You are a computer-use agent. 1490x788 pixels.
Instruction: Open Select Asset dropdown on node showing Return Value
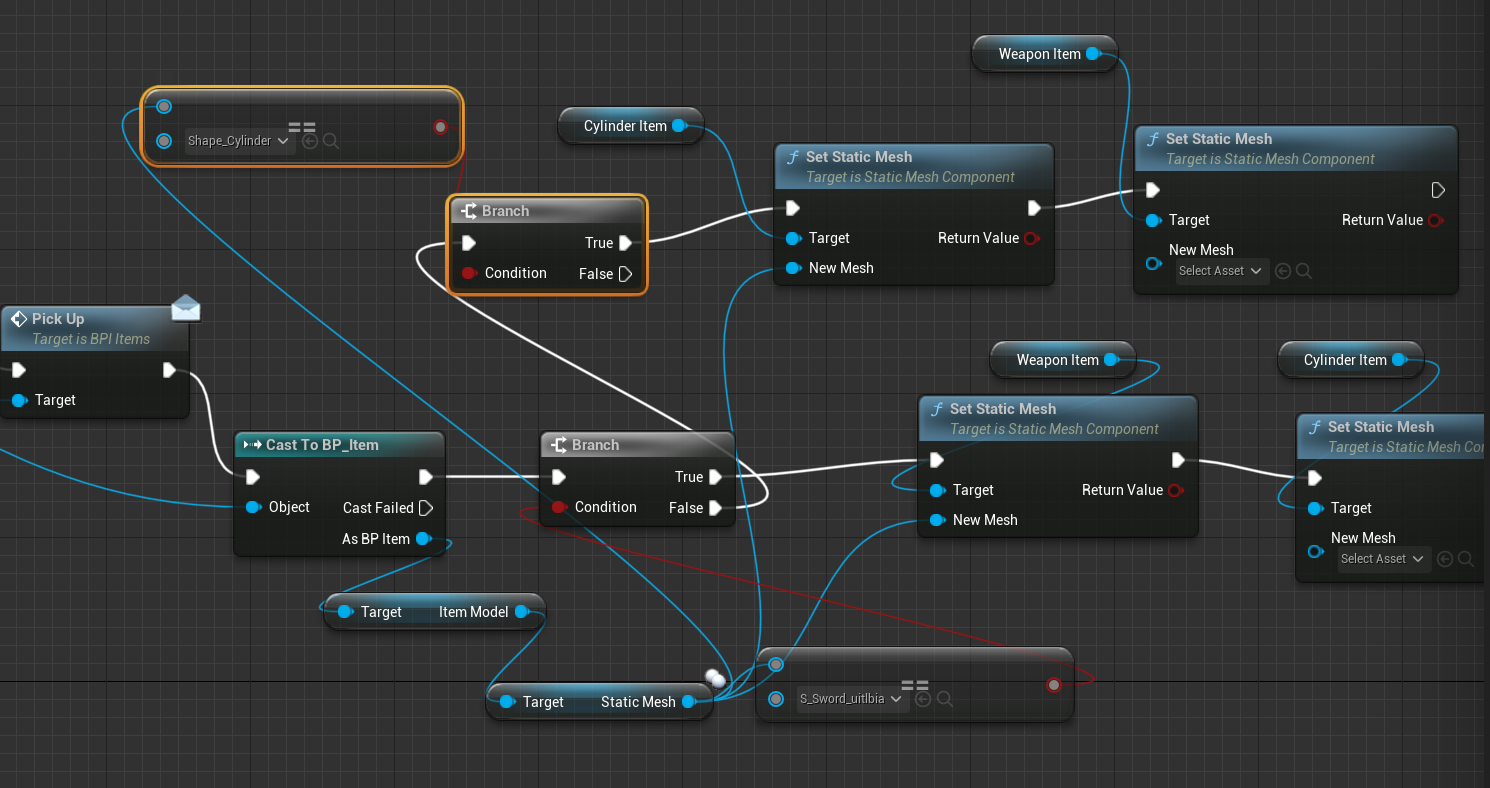click(x=1222, y=271)
